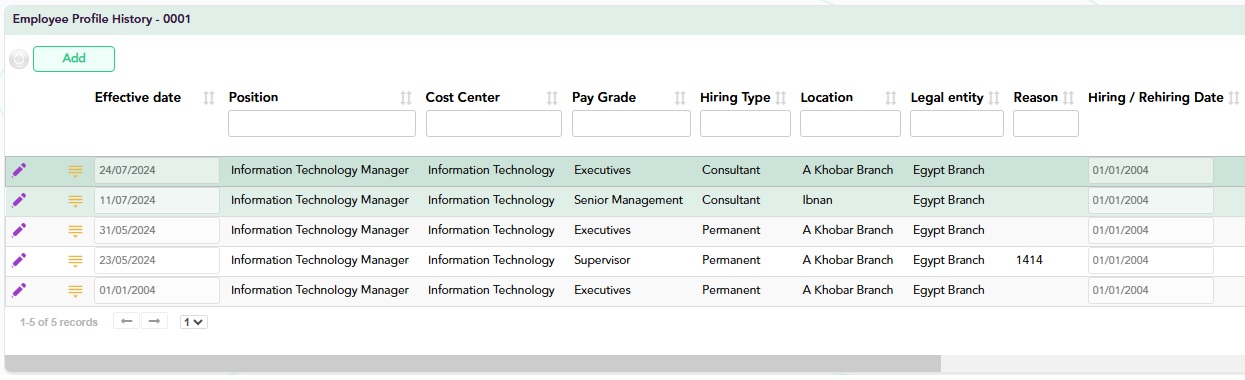The width and height of the screenshot is (1245, 380).
Task: Sort by Effective date column arrows
Action: 209,98
